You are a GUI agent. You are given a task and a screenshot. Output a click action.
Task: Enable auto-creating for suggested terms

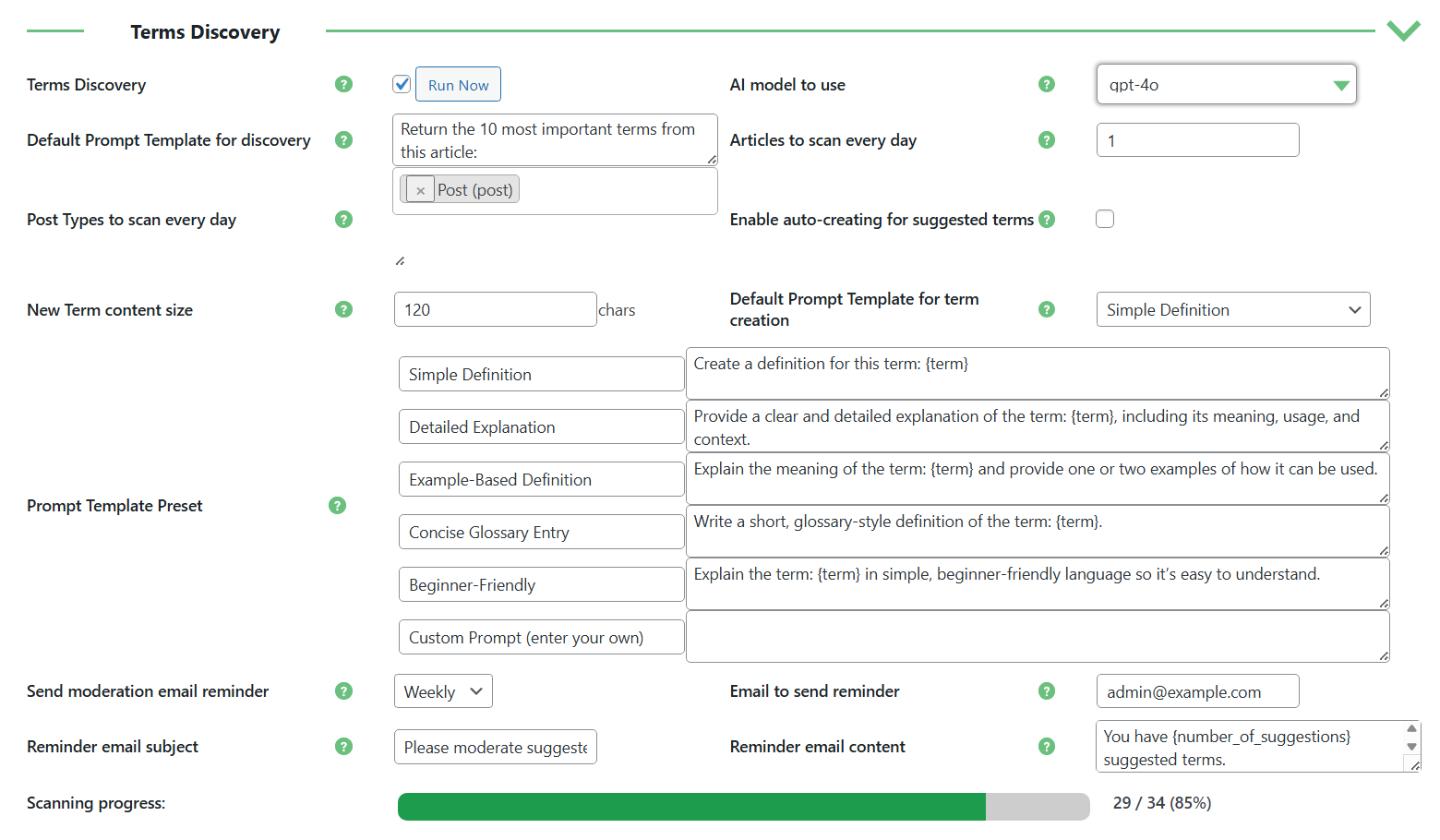coord(1105,219)
